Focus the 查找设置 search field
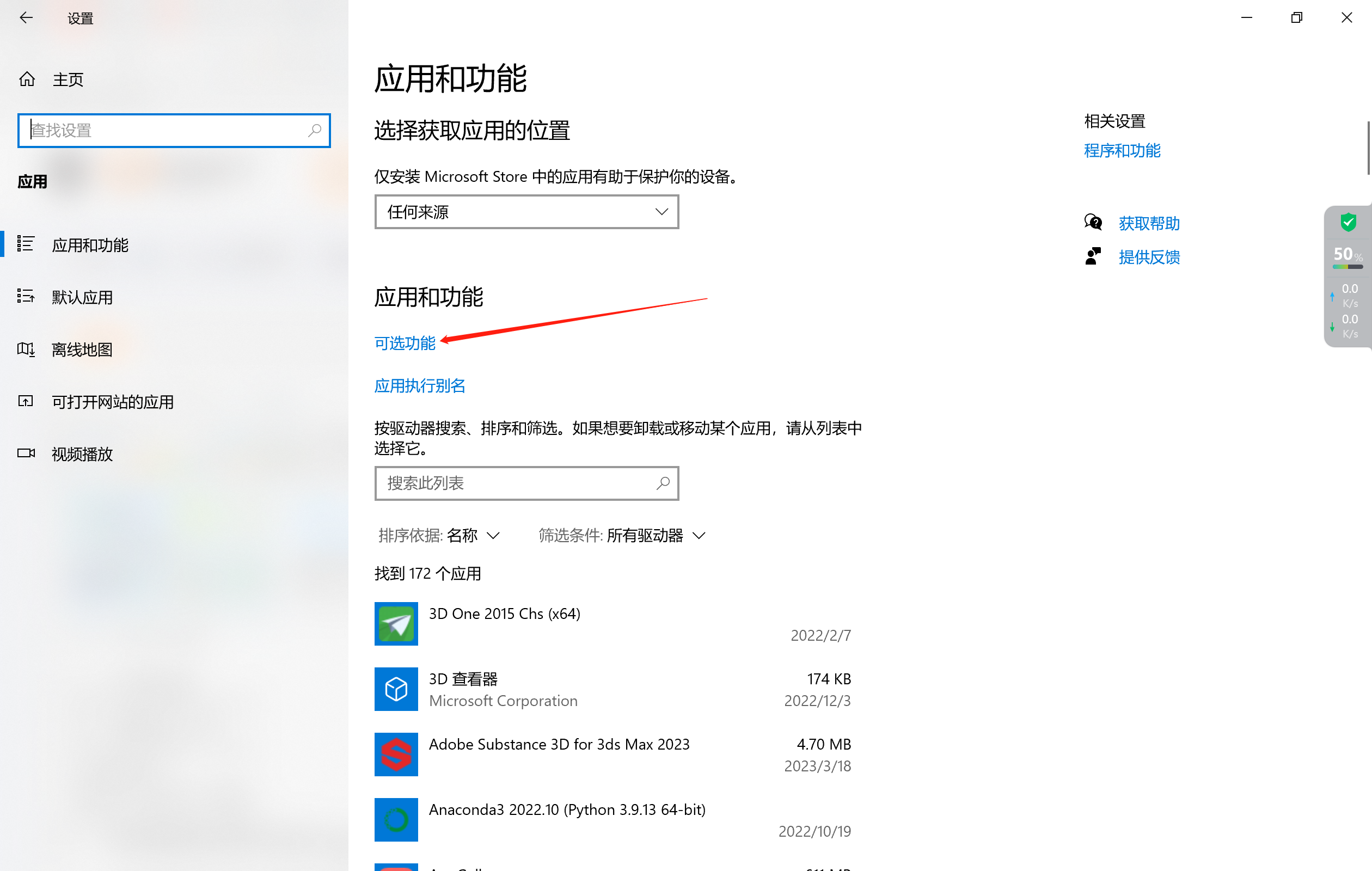Image resolution: width=1372 pixels, height=871 pixels. pos(174,131)
